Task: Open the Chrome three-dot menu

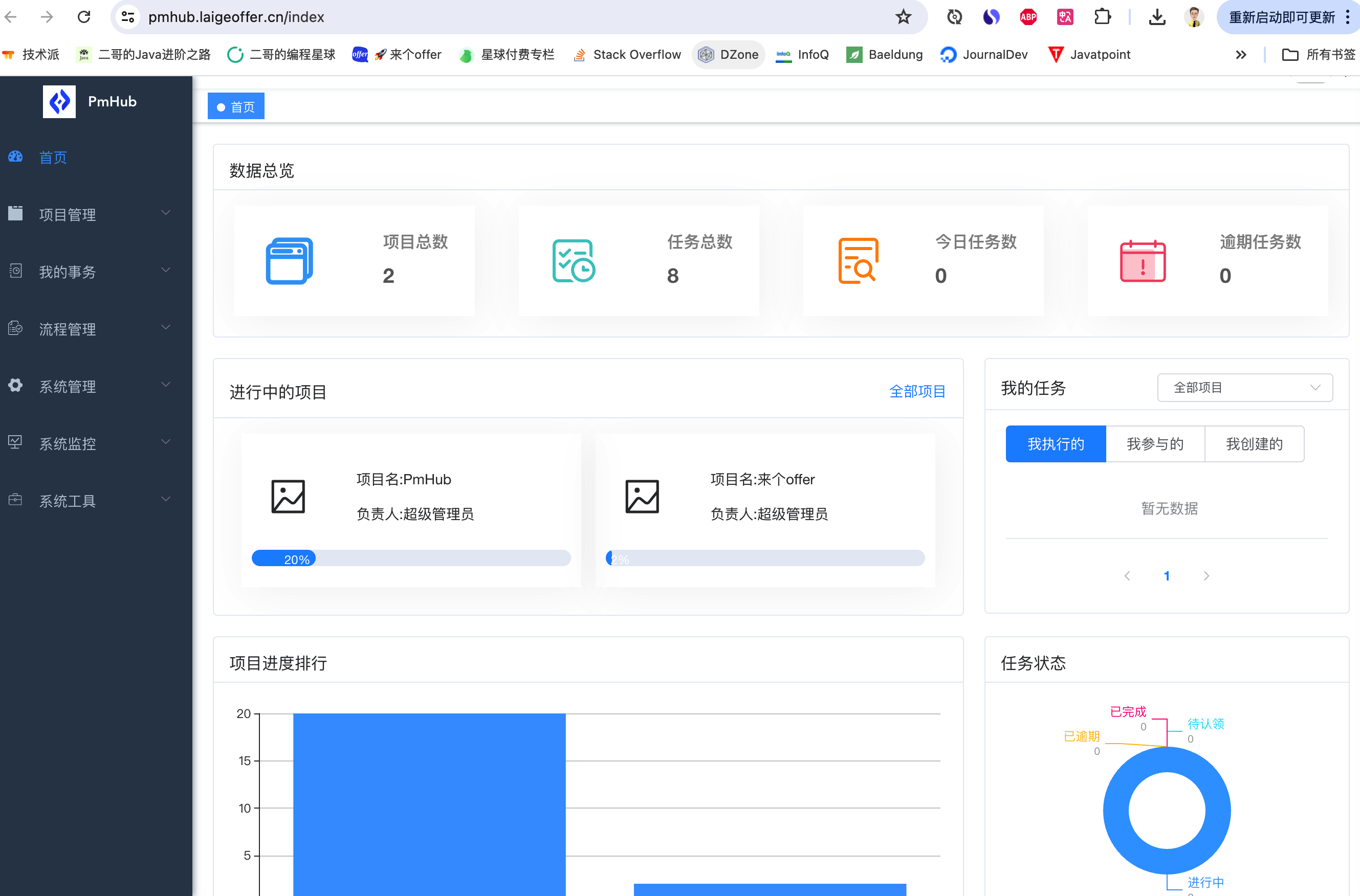Action: [1348, 17]
